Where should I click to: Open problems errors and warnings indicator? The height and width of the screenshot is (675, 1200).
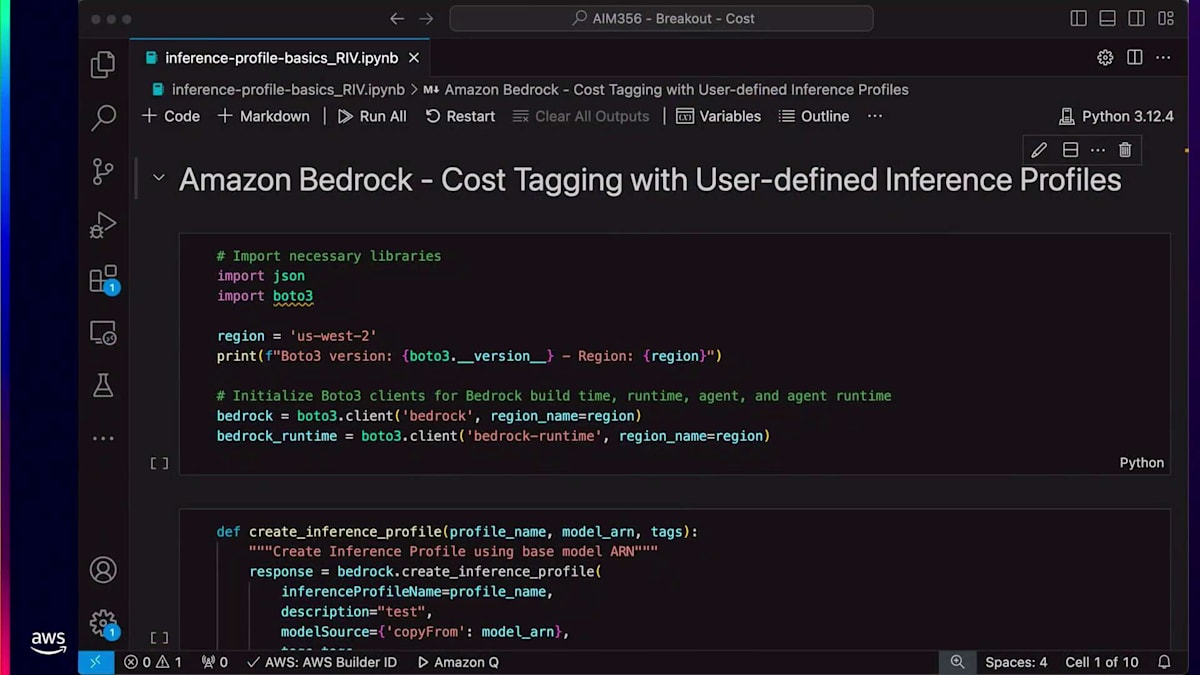click(153, 662)
